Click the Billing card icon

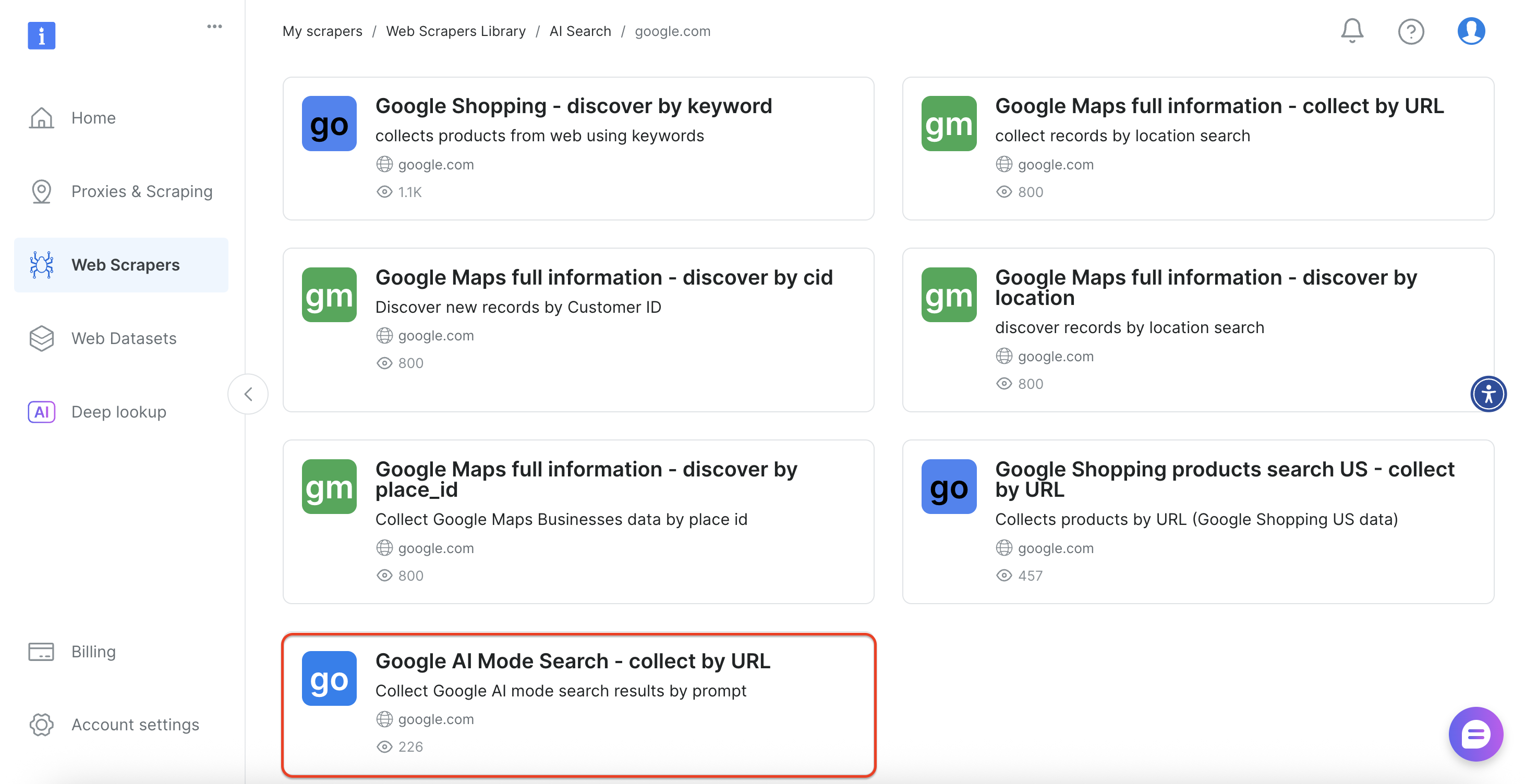[x=41, y=652]
